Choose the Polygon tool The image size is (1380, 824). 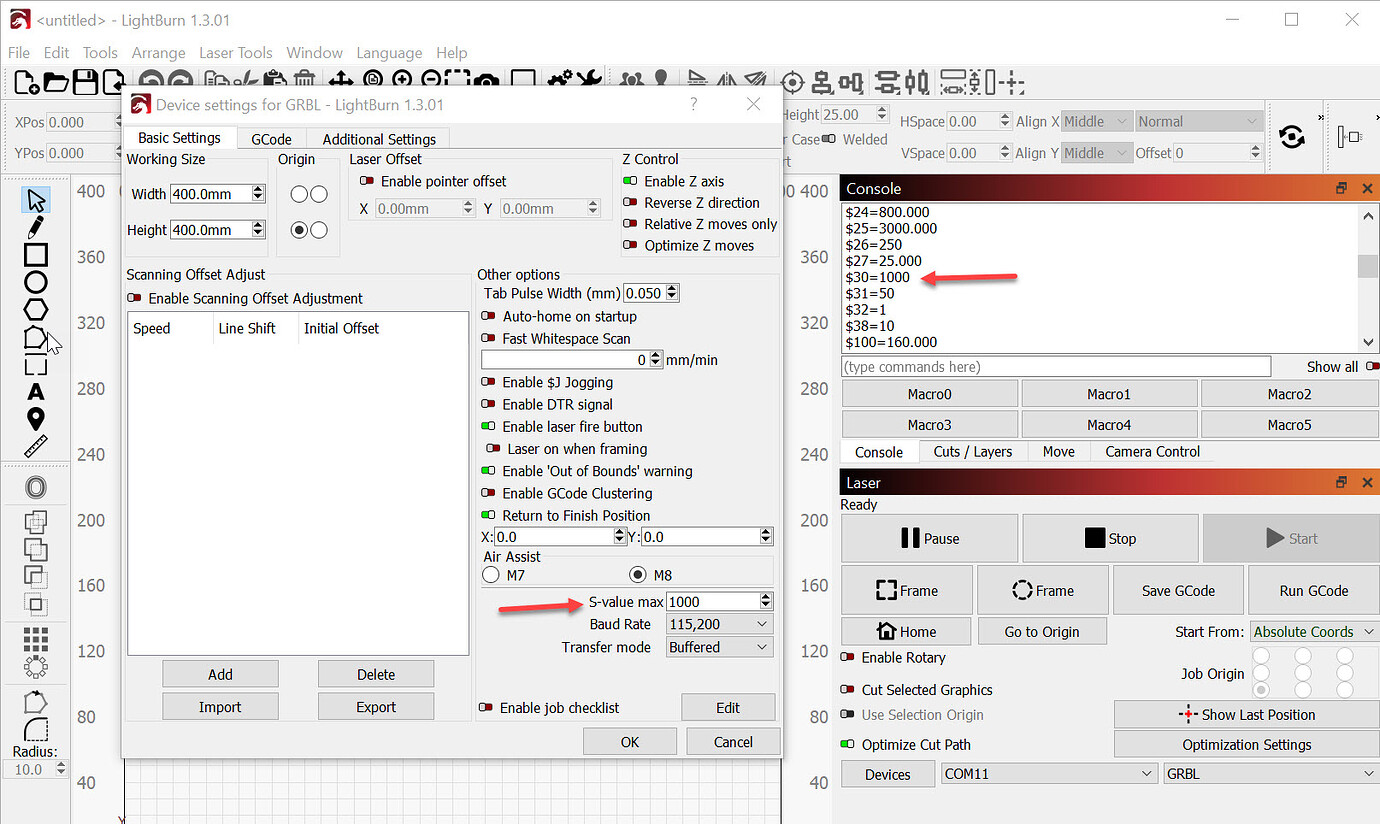35,309
